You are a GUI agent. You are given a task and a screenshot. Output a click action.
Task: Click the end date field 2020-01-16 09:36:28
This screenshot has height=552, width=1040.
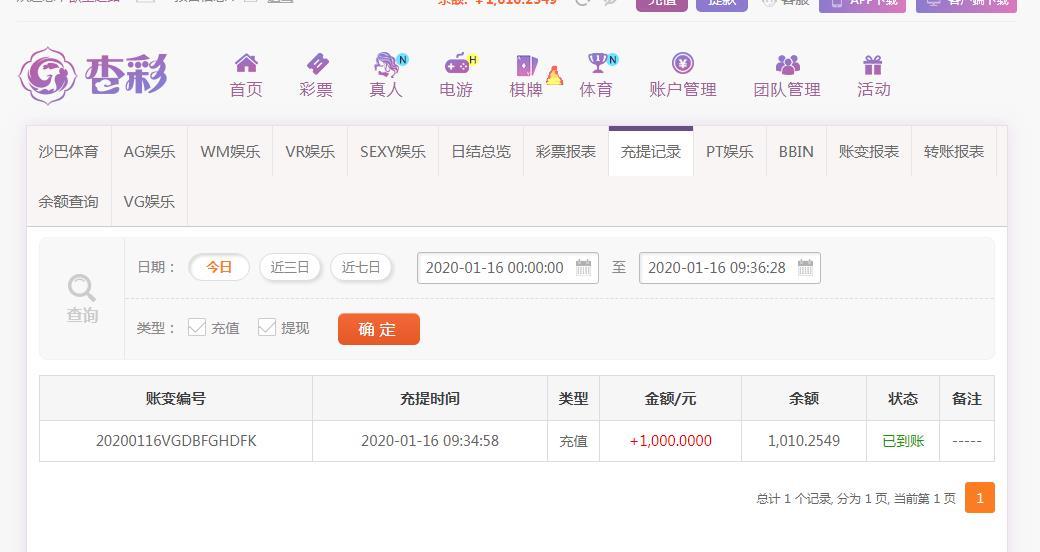(x=730, y=267)
